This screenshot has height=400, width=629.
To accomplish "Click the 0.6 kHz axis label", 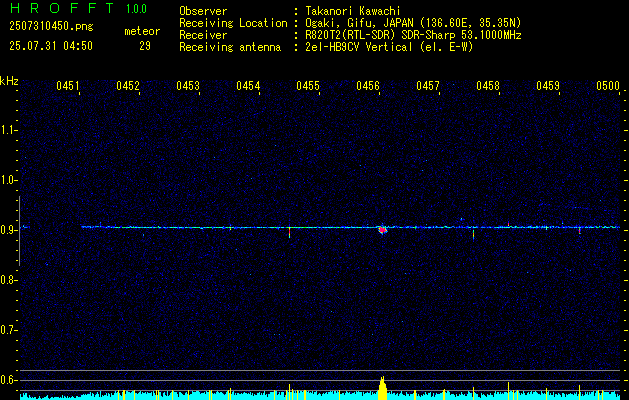I will click(8, 380).
